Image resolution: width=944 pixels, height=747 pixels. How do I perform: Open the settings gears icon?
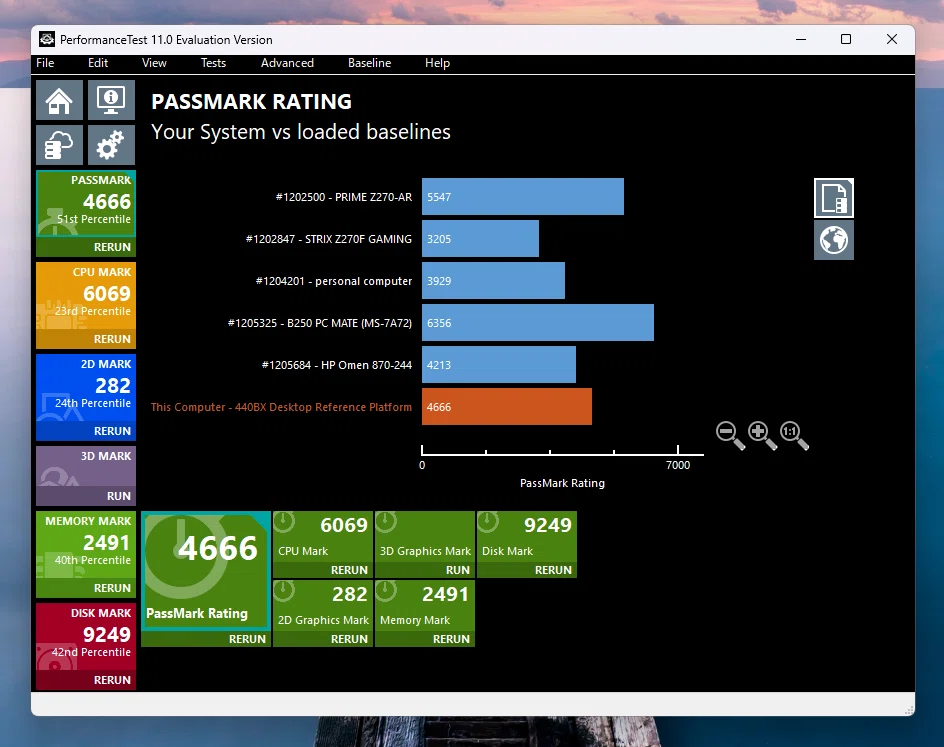pos(111,144)
